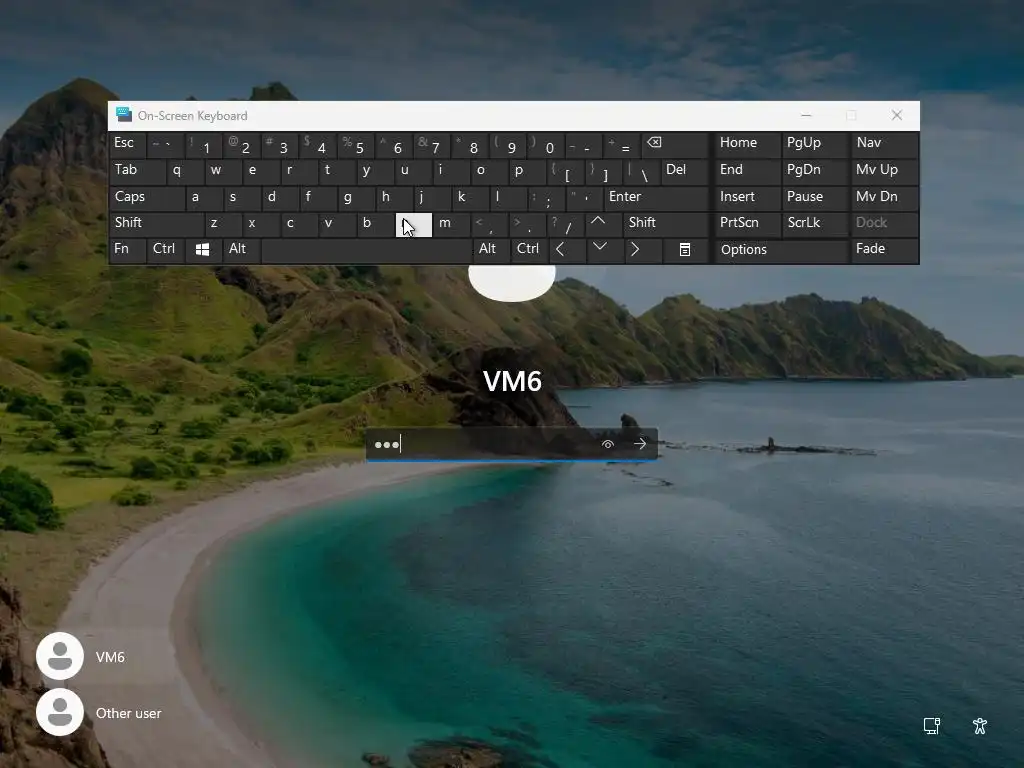Toggle the left Shift key
Viewport: 1024px width, 768px height.
click(156, 224)
